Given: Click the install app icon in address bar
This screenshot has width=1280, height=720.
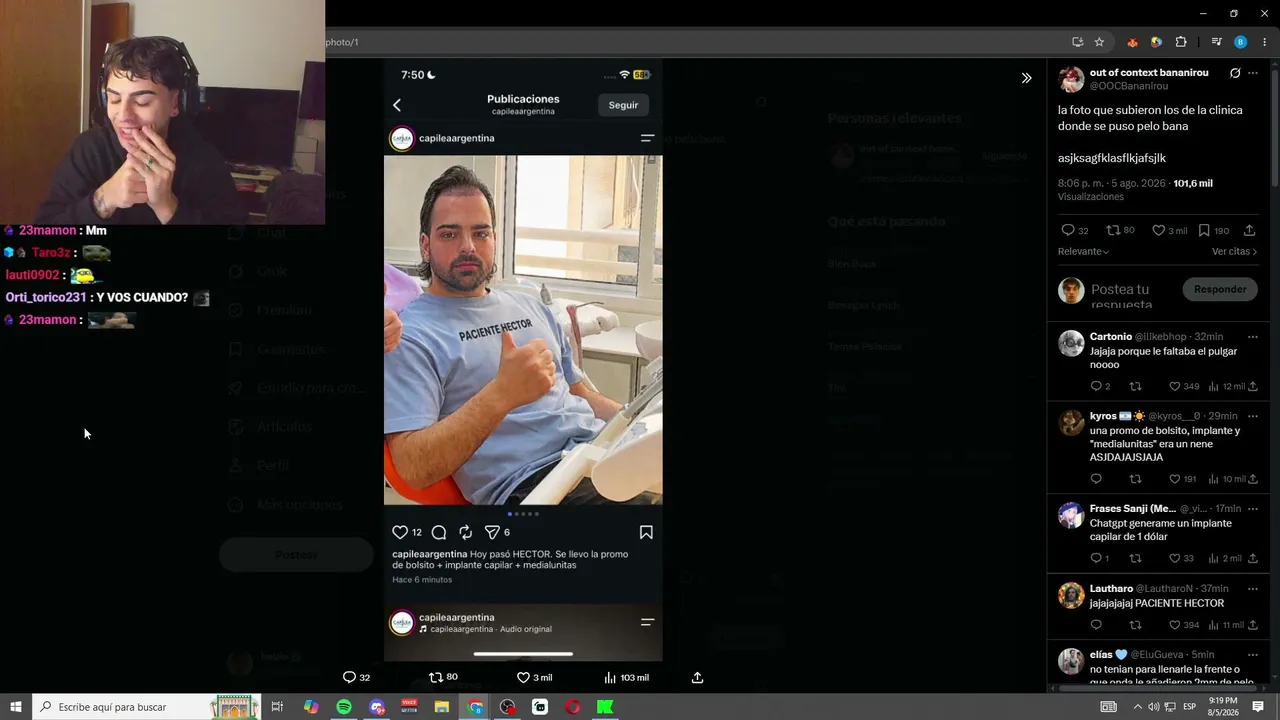Looking at the screenshot, I should pos(1077,42).
